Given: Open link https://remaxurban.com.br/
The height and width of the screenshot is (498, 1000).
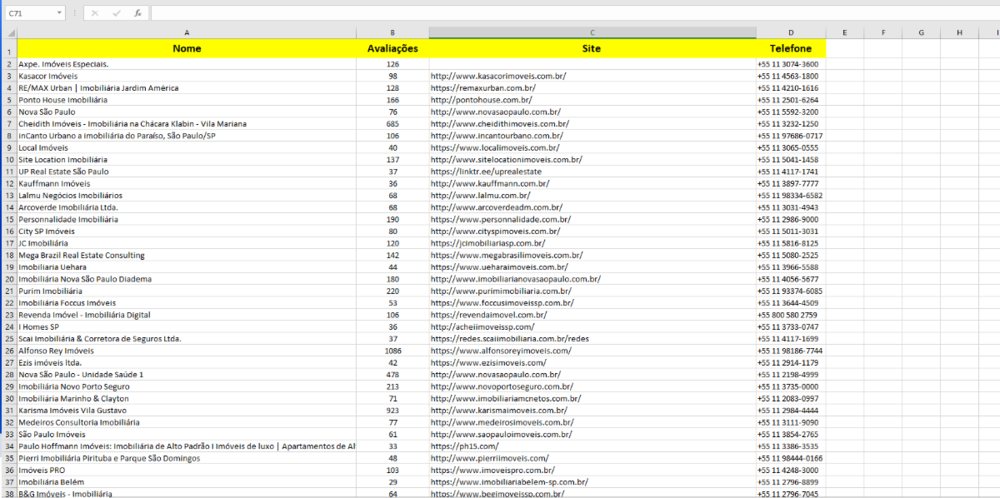Looking at the screenshot, I should tap(483, 88).
